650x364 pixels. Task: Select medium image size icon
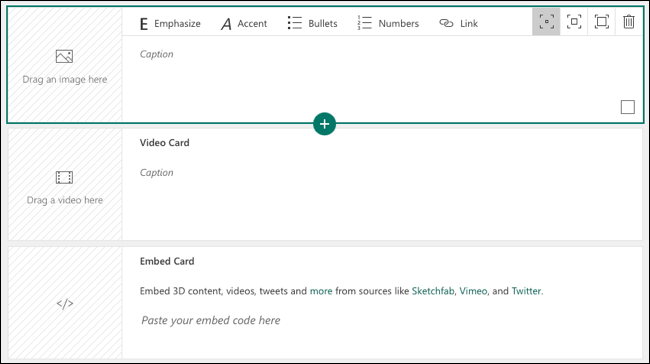(574, 22)
